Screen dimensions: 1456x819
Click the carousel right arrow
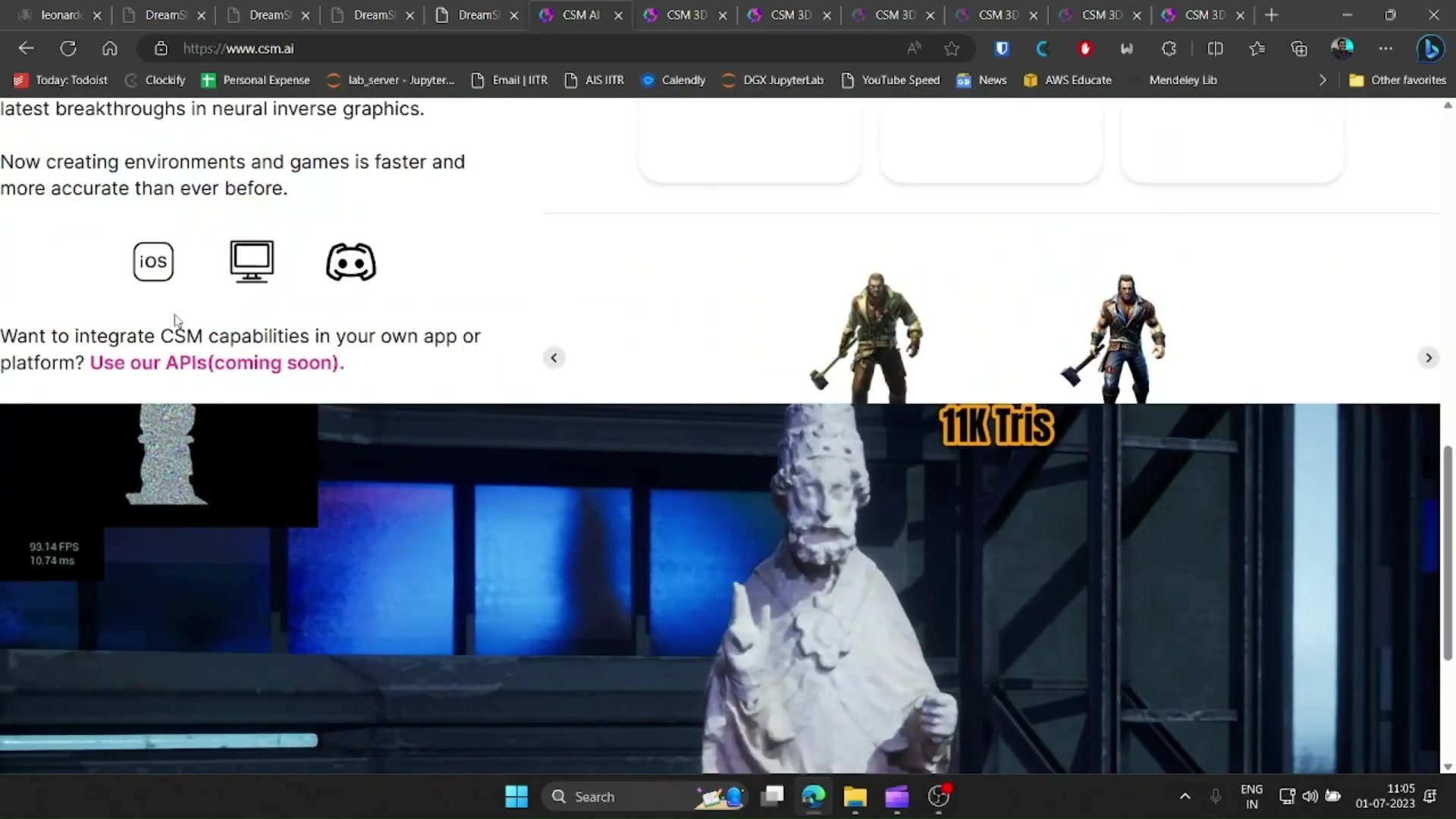pos(1429,357)
